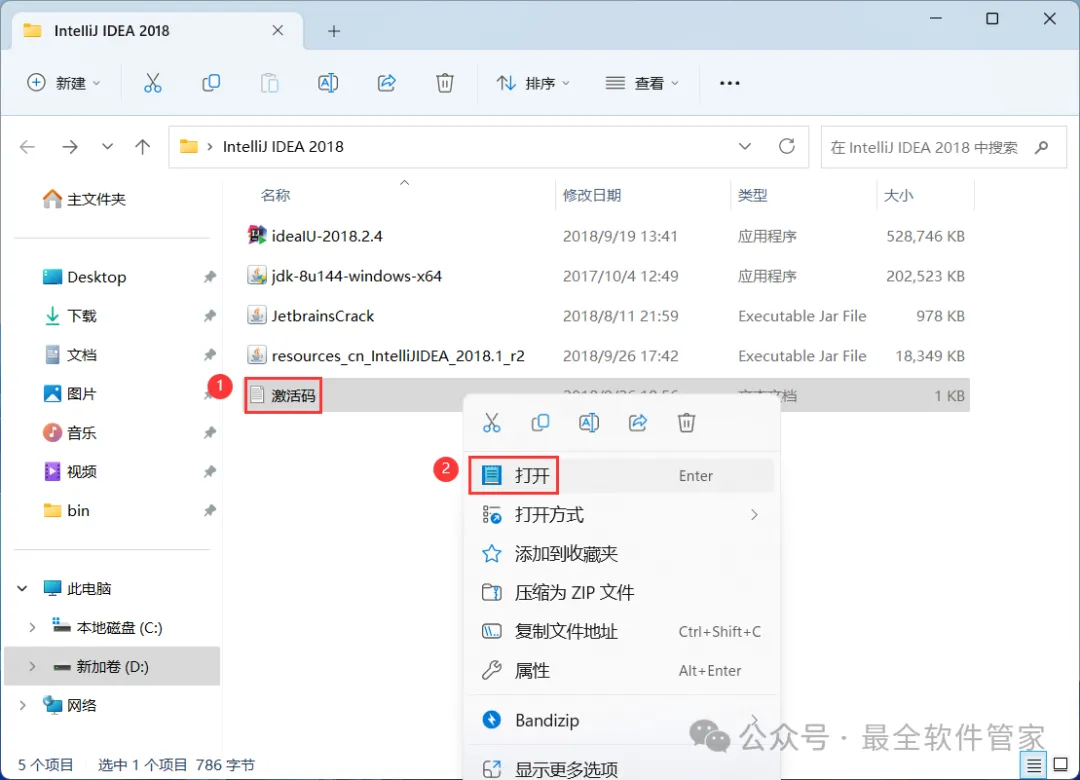
Task: Click Cut icon in the context menu
Action: point(491,422)
